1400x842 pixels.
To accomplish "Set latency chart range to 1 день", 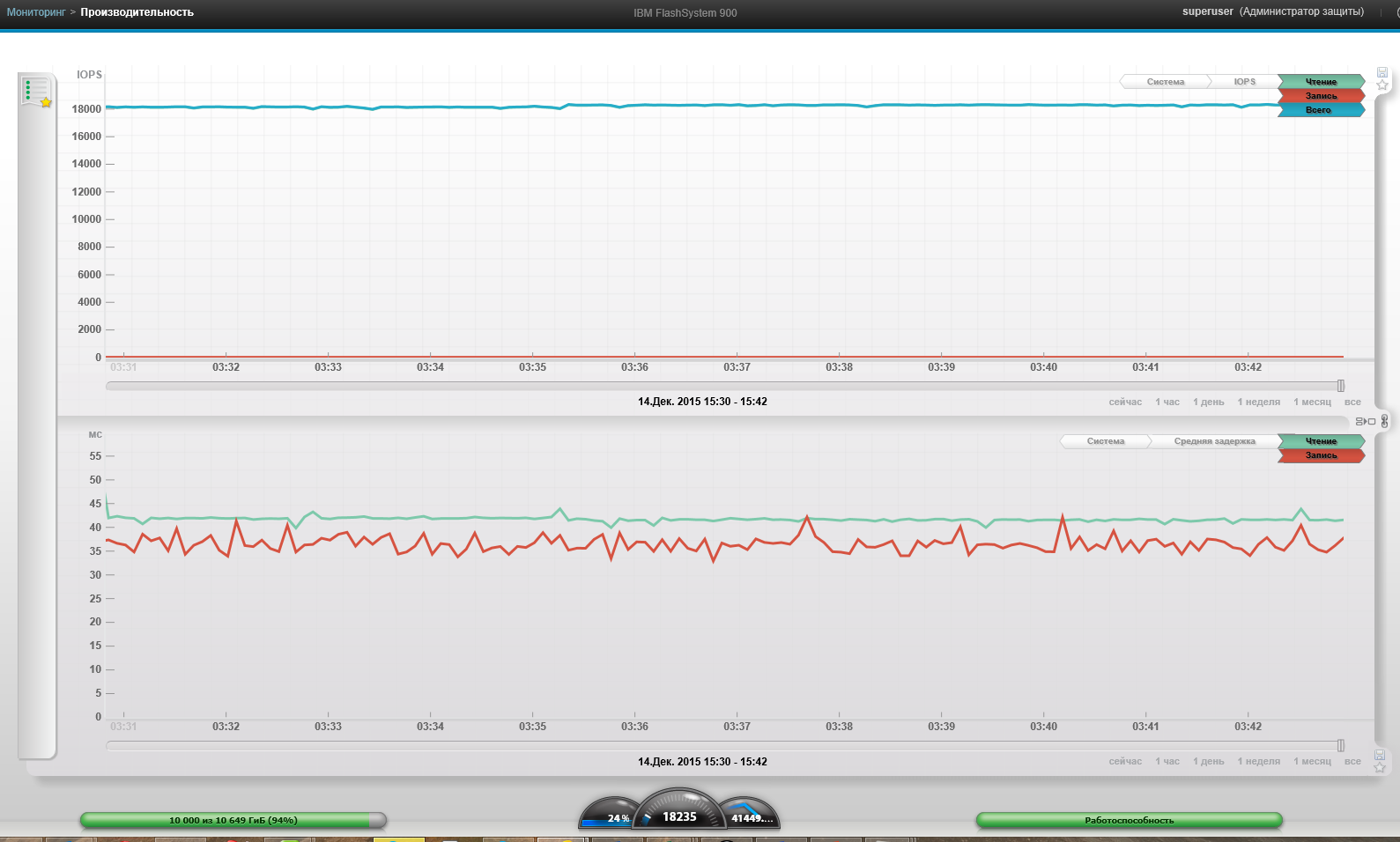I will click(1209, 761).
